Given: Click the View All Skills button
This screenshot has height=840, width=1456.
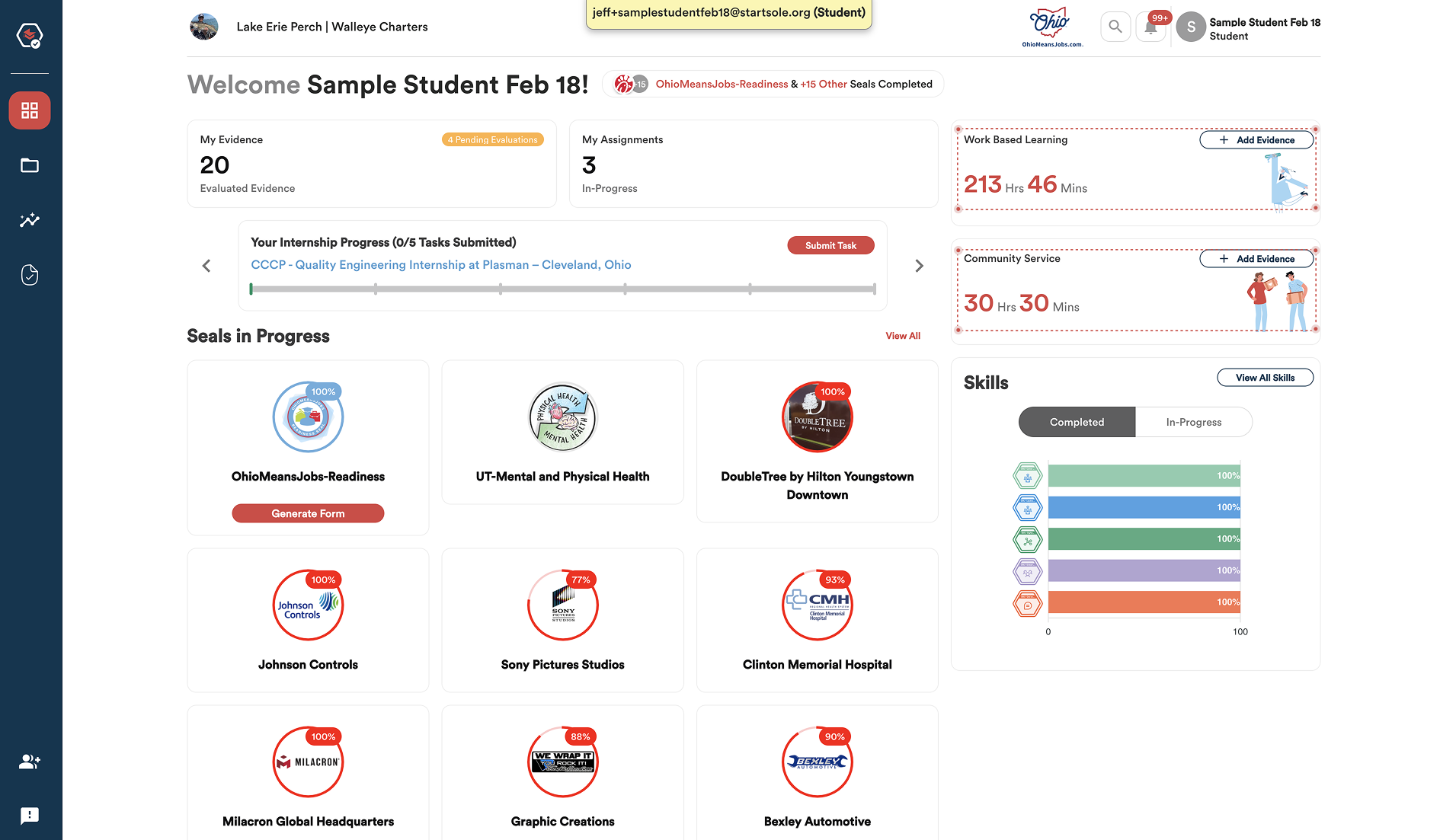Looking at the screenshot, I should pos(1265,378).
